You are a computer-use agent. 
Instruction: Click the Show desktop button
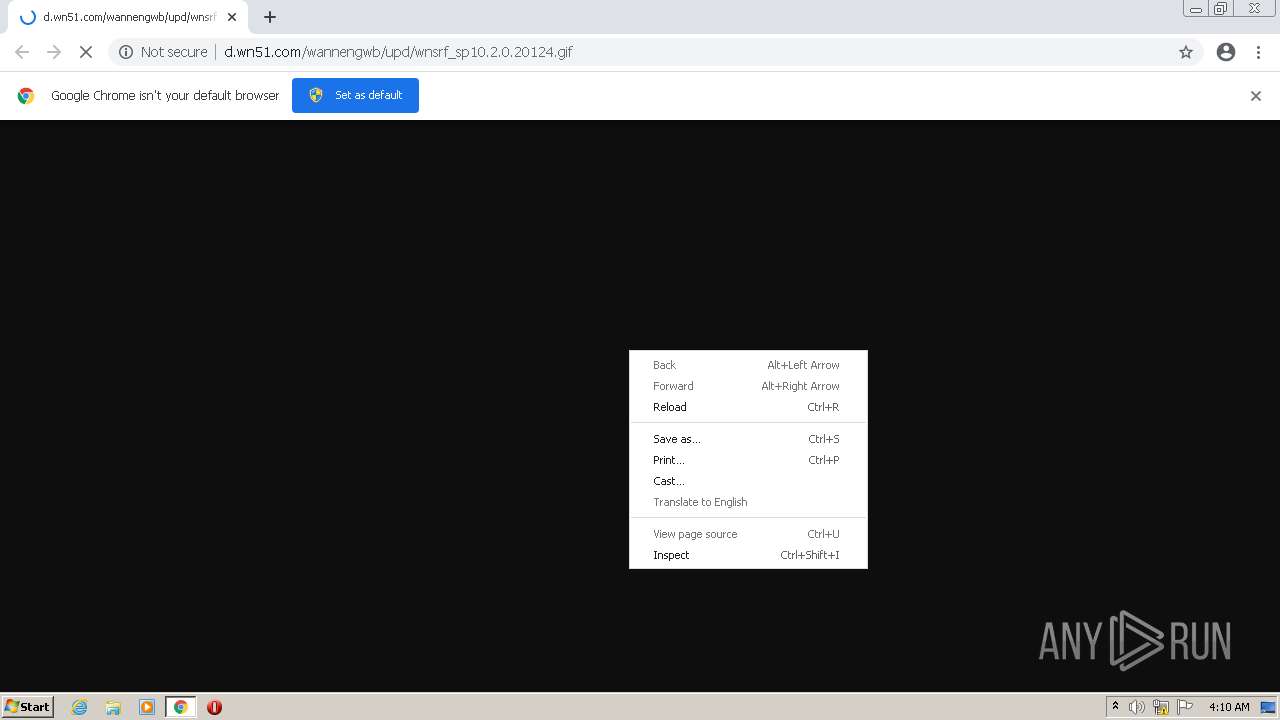click(x=1269, y=707)
